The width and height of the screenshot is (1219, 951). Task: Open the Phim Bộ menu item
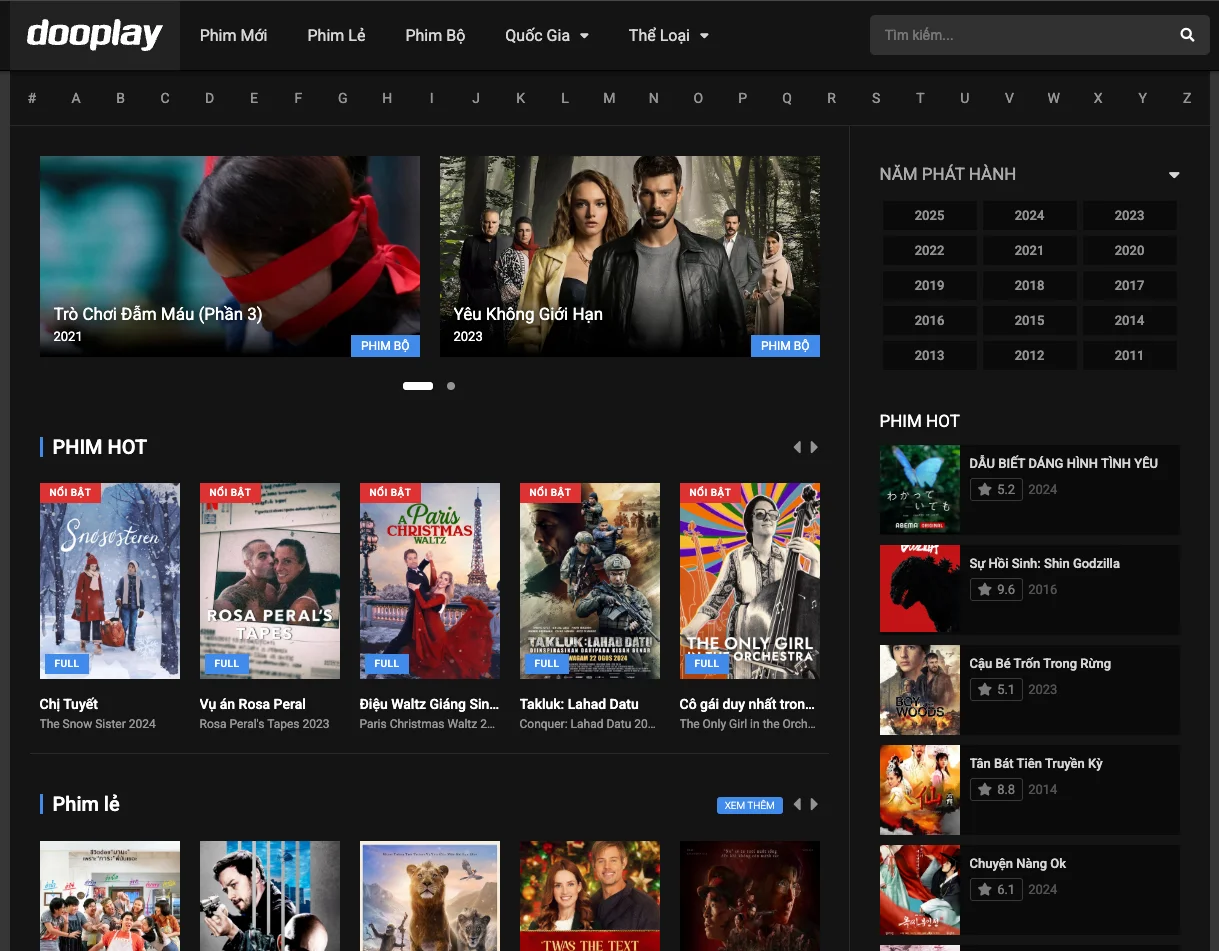tap(434, 35)
